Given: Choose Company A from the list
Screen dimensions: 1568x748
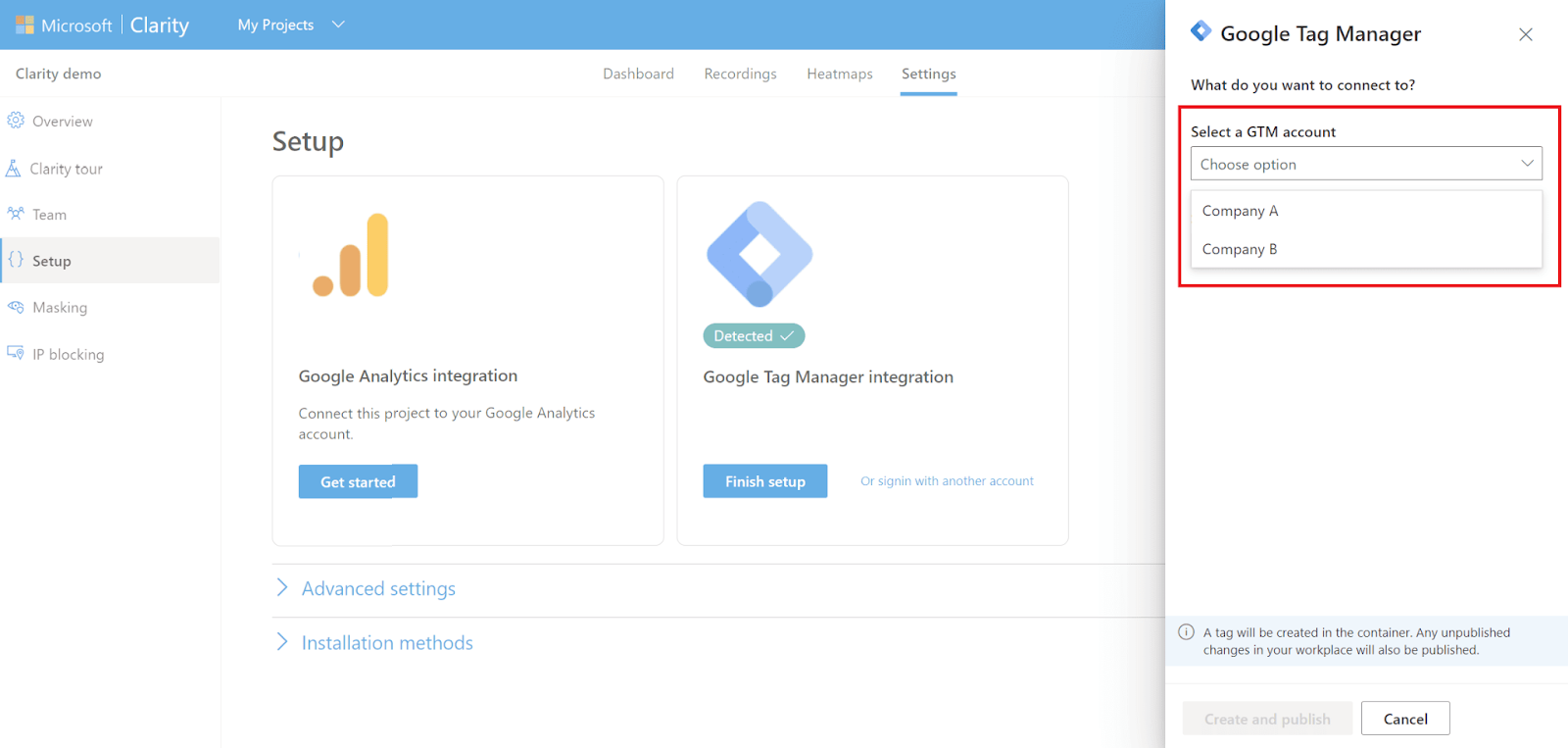Looking at the screenshot, I should (1366, 211).
